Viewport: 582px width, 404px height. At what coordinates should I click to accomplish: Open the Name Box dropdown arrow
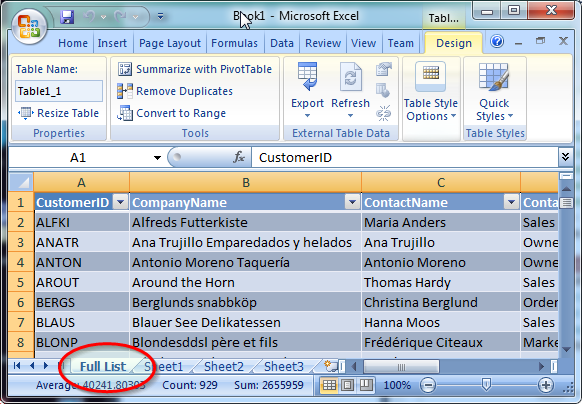point(157,158)
